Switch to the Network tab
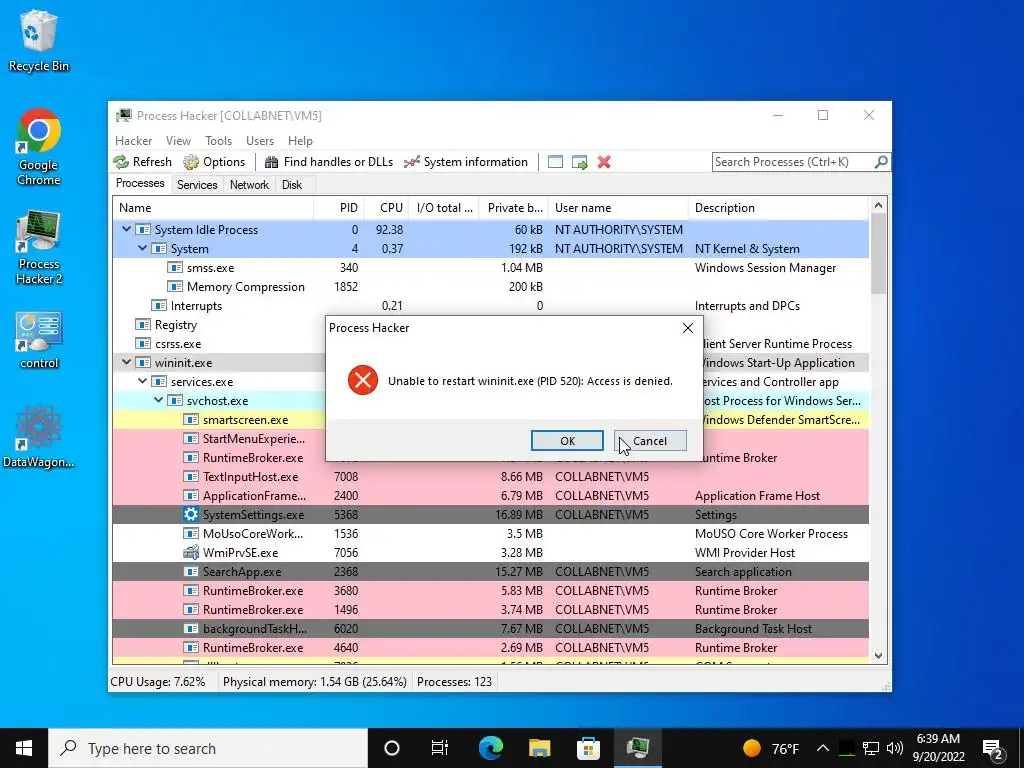Screen dimensions: 1024x768 pyautogui.click(x=249, y=185)
